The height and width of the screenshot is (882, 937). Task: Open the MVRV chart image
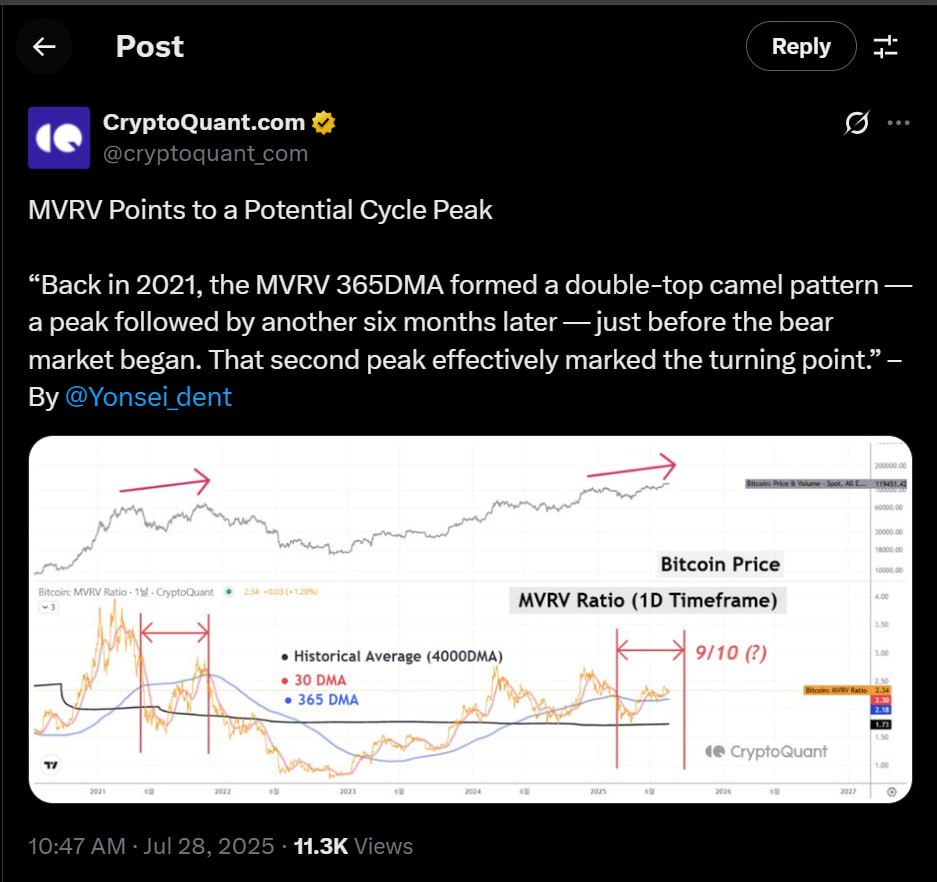click(x=470, y=619)
